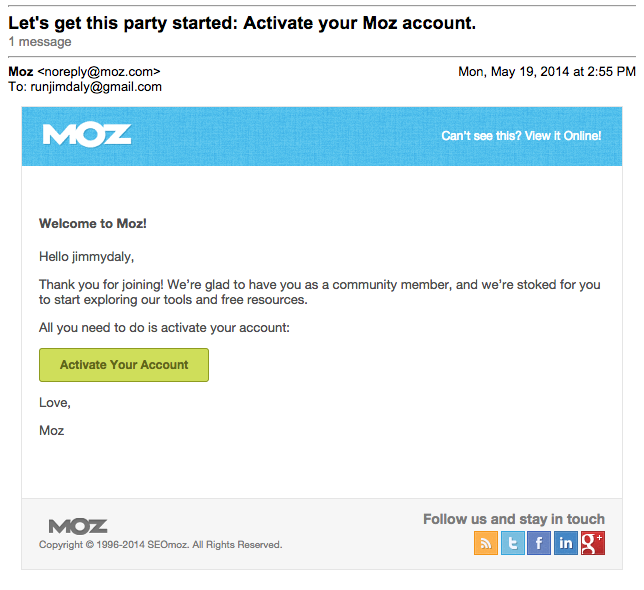Click the Mon, May 19, 2014 timestamp
644x590 pixels.
[546, 71]
